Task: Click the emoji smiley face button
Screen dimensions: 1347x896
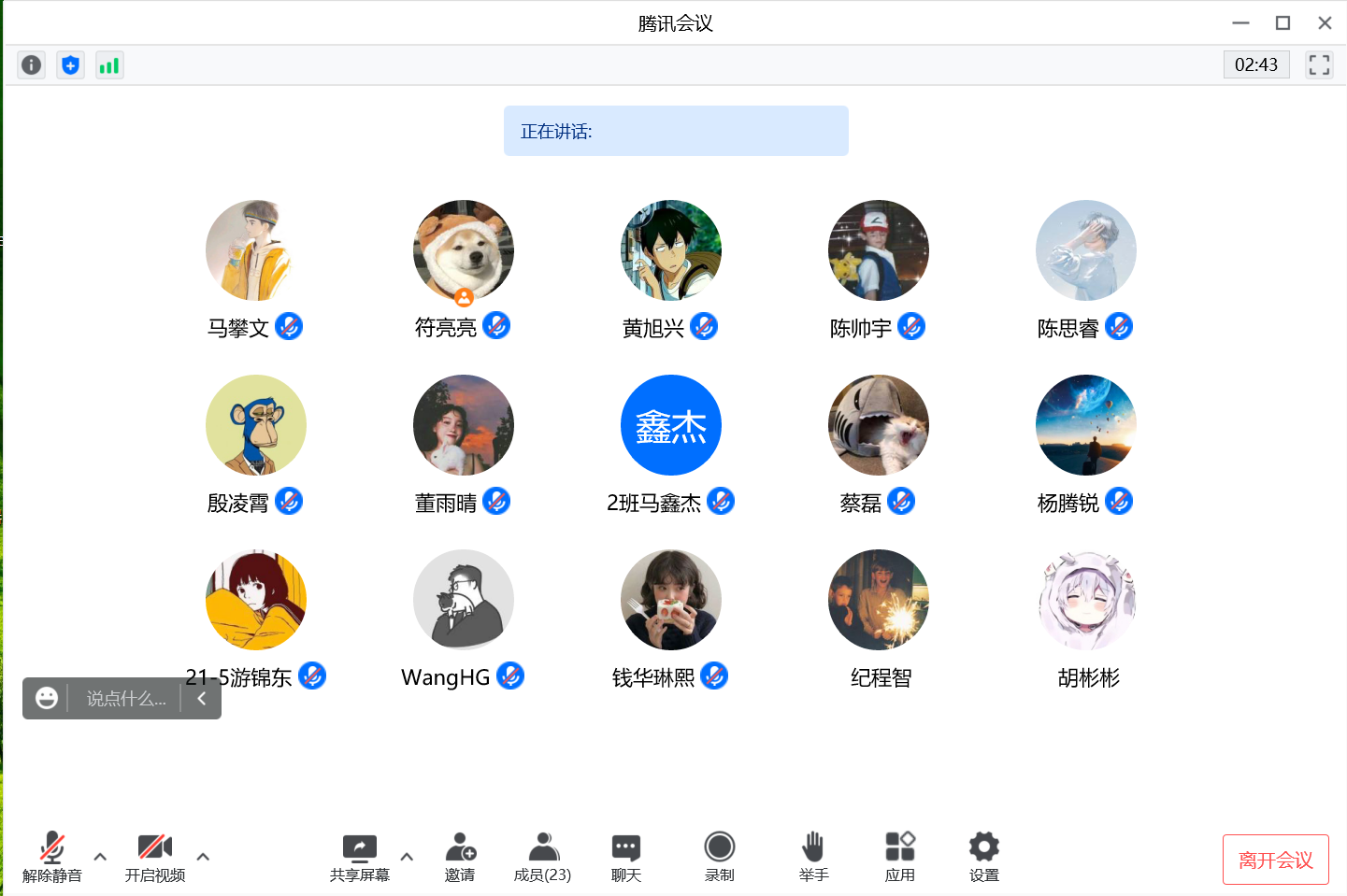Action: tap(47, 698)
